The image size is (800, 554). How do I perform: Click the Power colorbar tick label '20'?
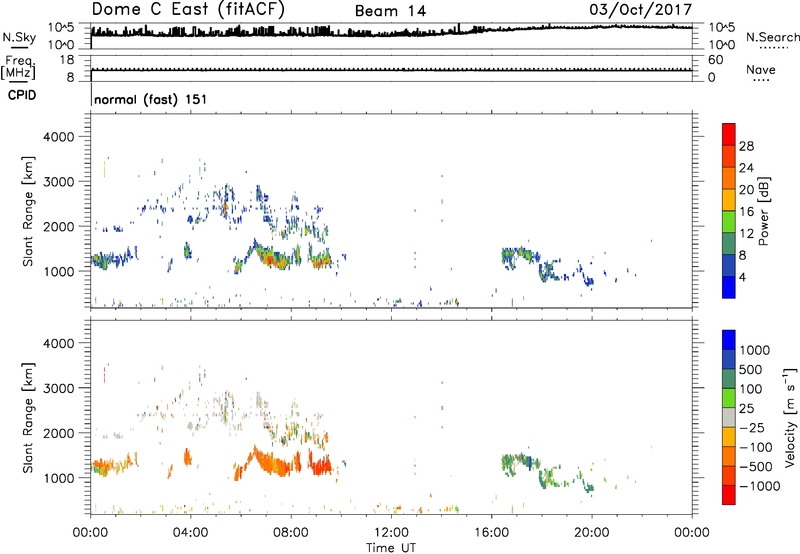click(x=746, y=190)
